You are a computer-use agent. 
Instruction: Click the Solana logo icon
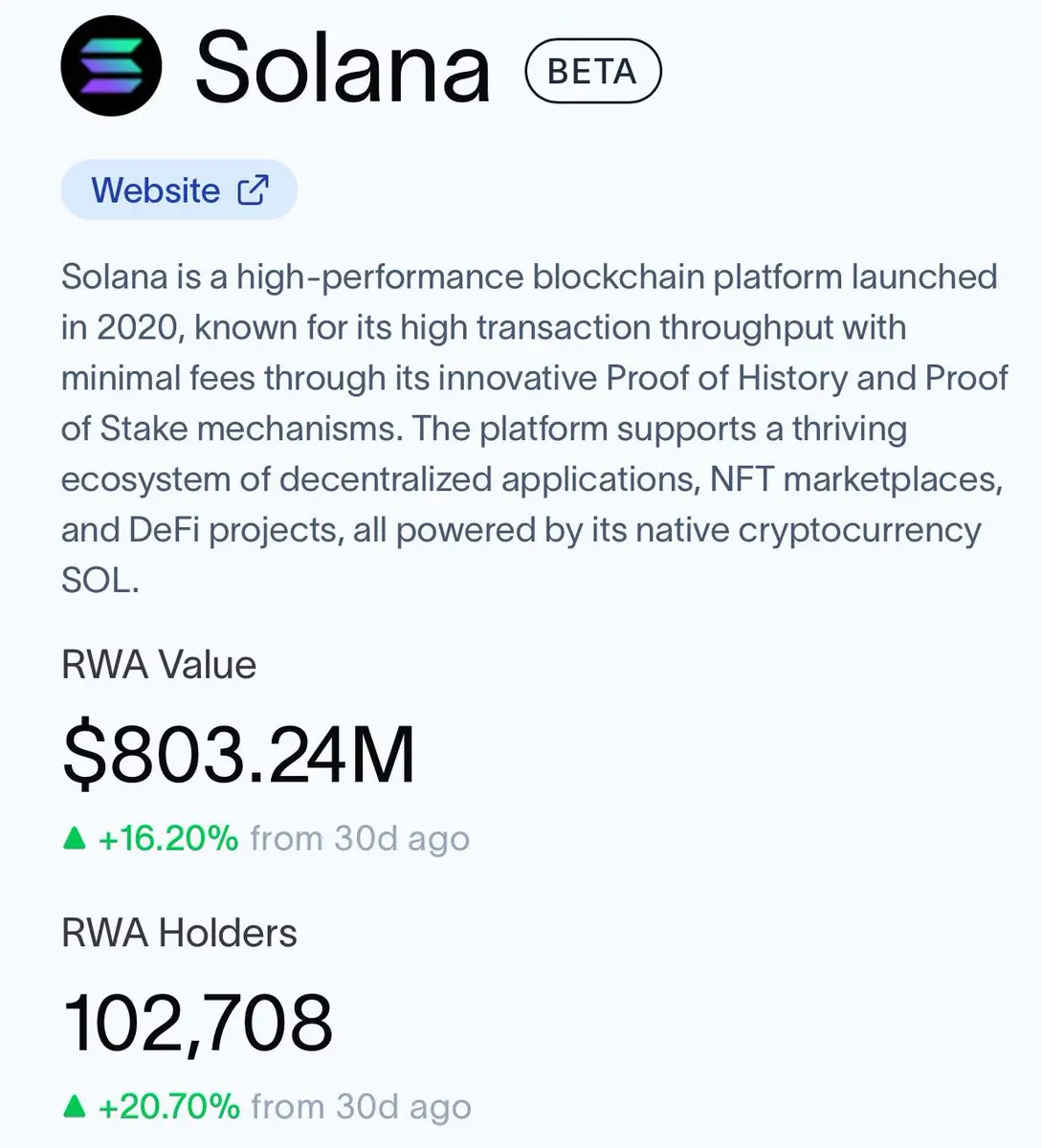point(111,67)
